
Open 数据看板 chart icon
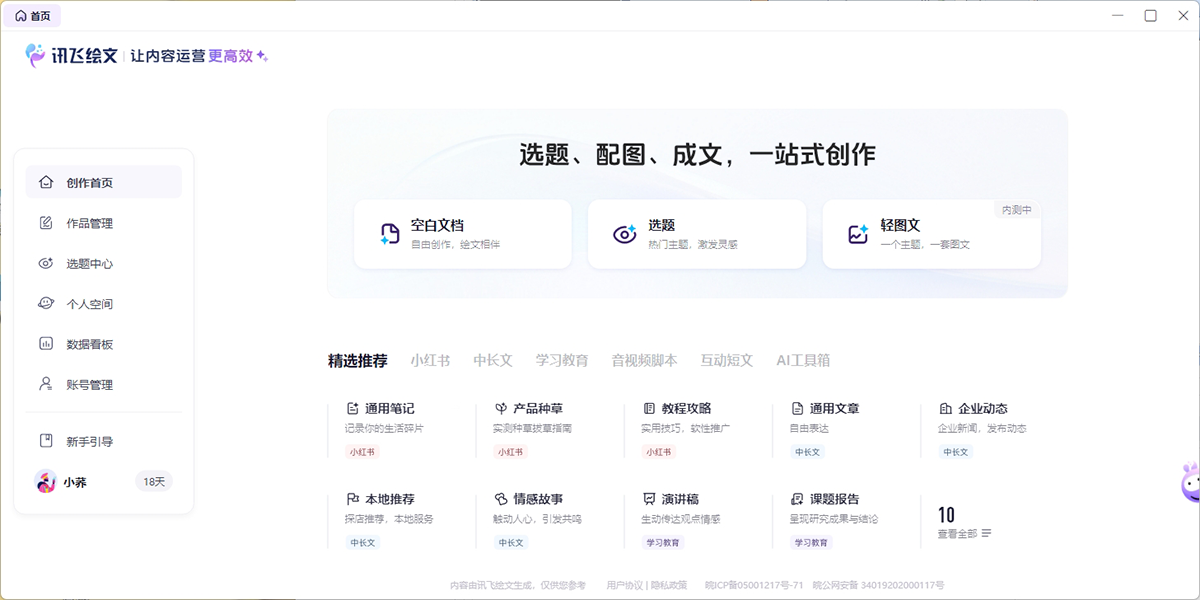click(x=45, y=344)
